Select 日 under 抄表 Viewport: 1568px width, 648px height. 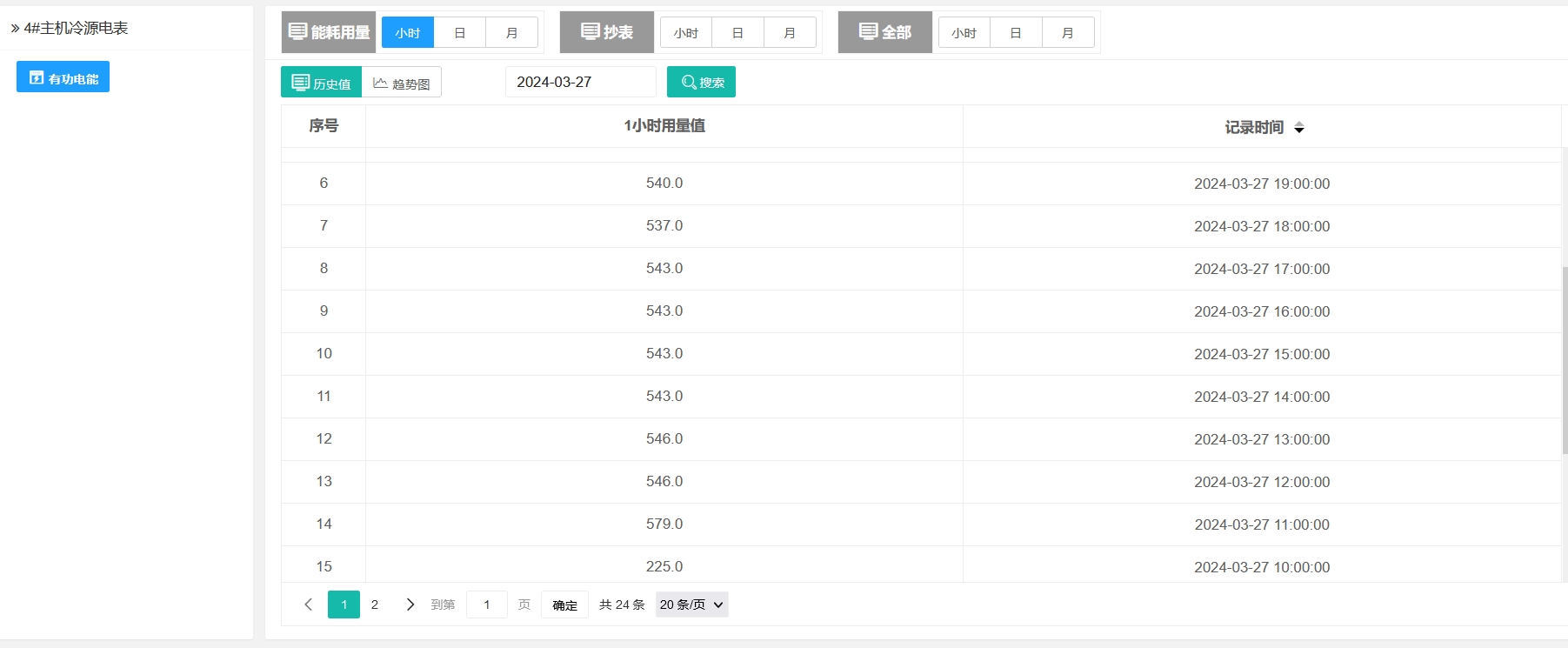(738, 33)
